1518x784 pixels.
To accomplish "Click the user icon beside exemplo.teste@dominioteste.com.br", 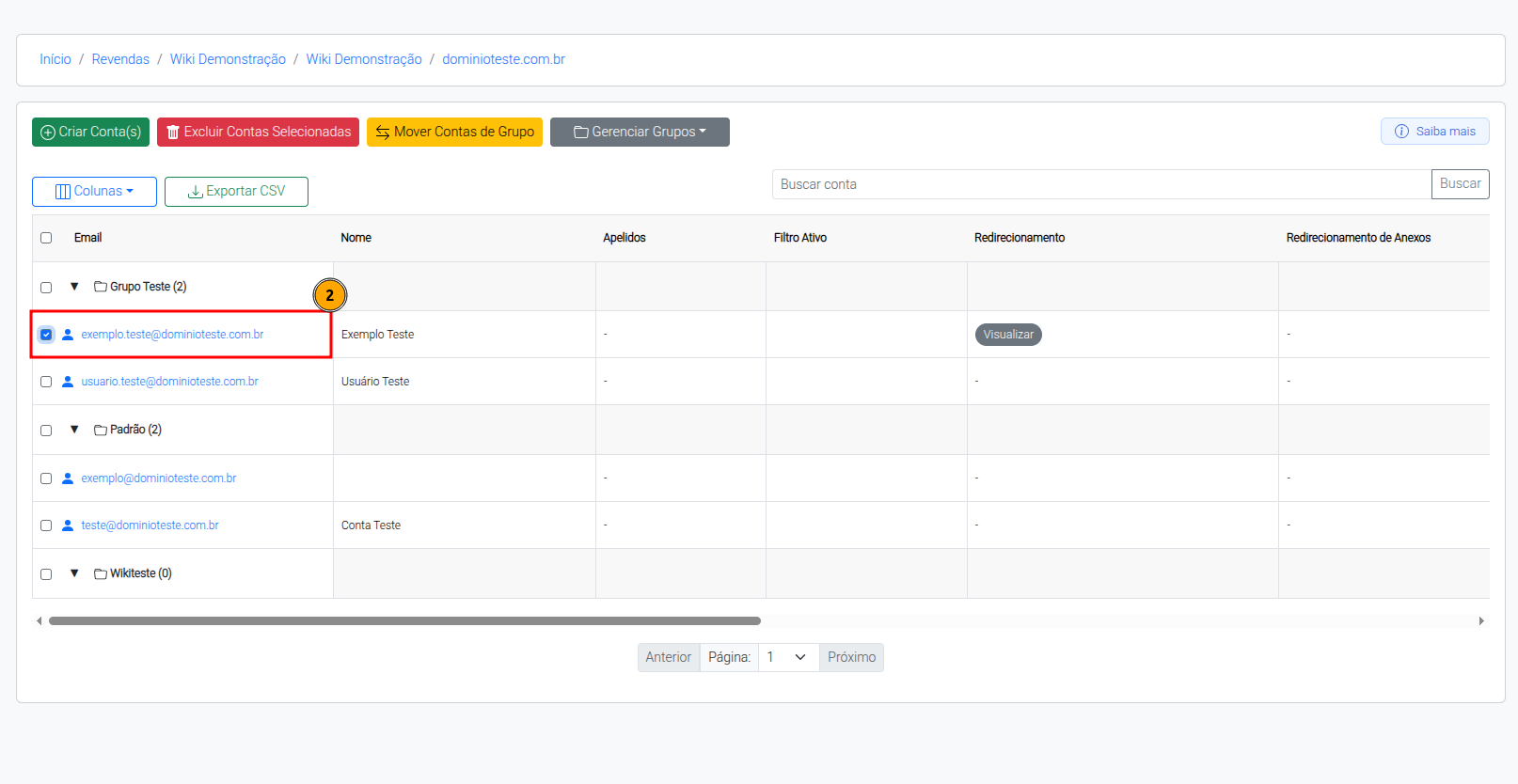I will 68,335.
